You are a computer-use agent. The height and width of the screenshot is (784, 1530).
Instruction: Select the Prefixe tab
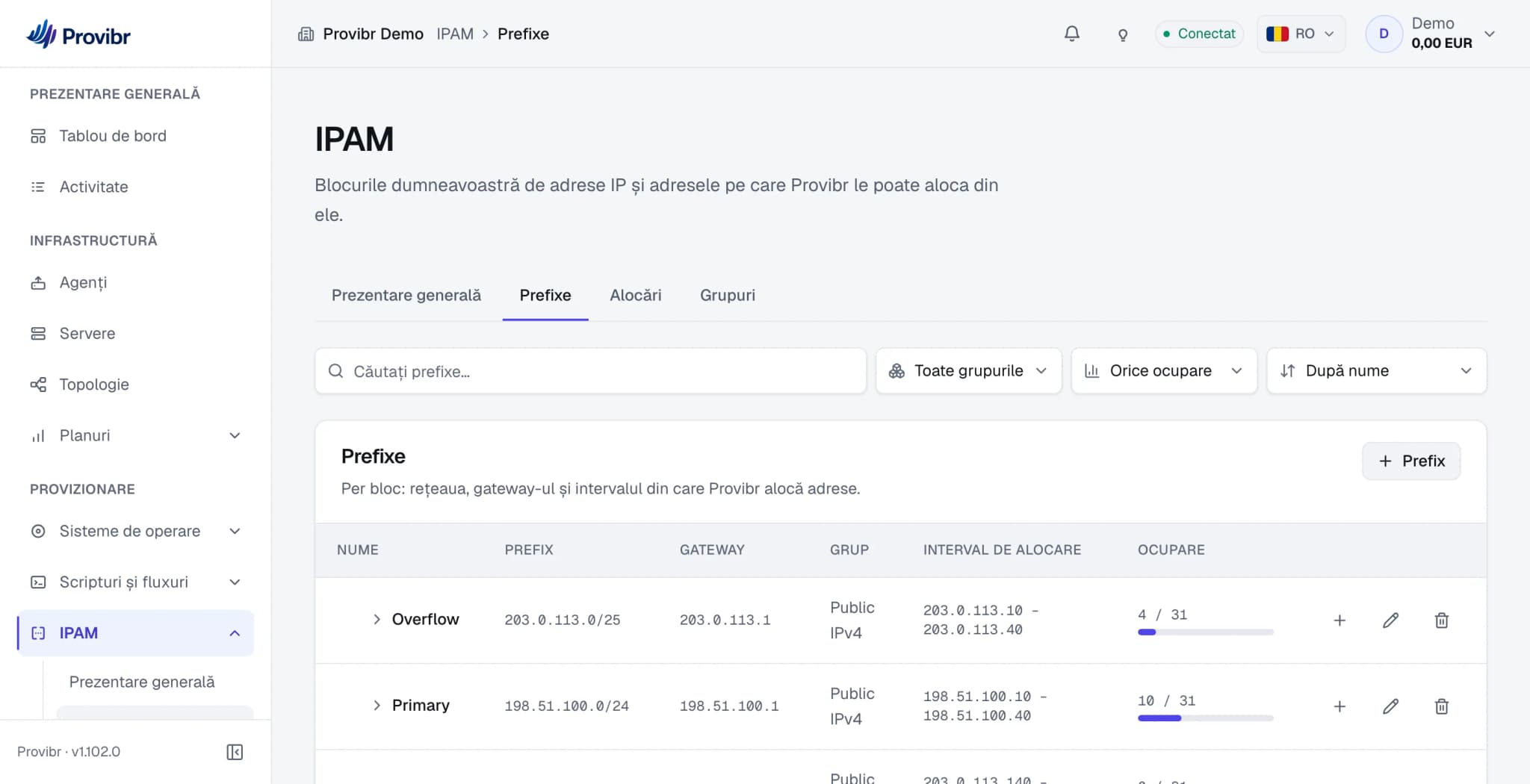[545, 295]
